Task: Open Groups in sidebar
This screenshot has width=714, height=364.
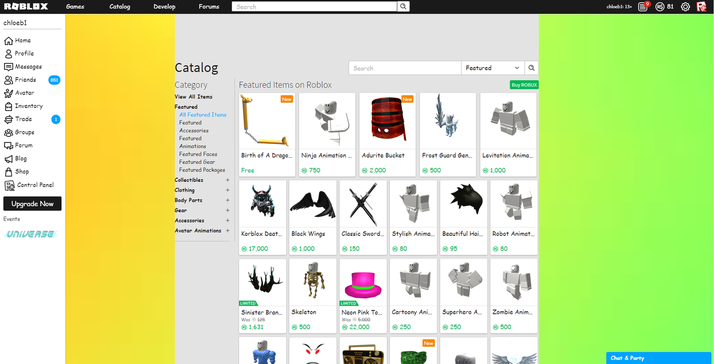Action: point(19,133)
